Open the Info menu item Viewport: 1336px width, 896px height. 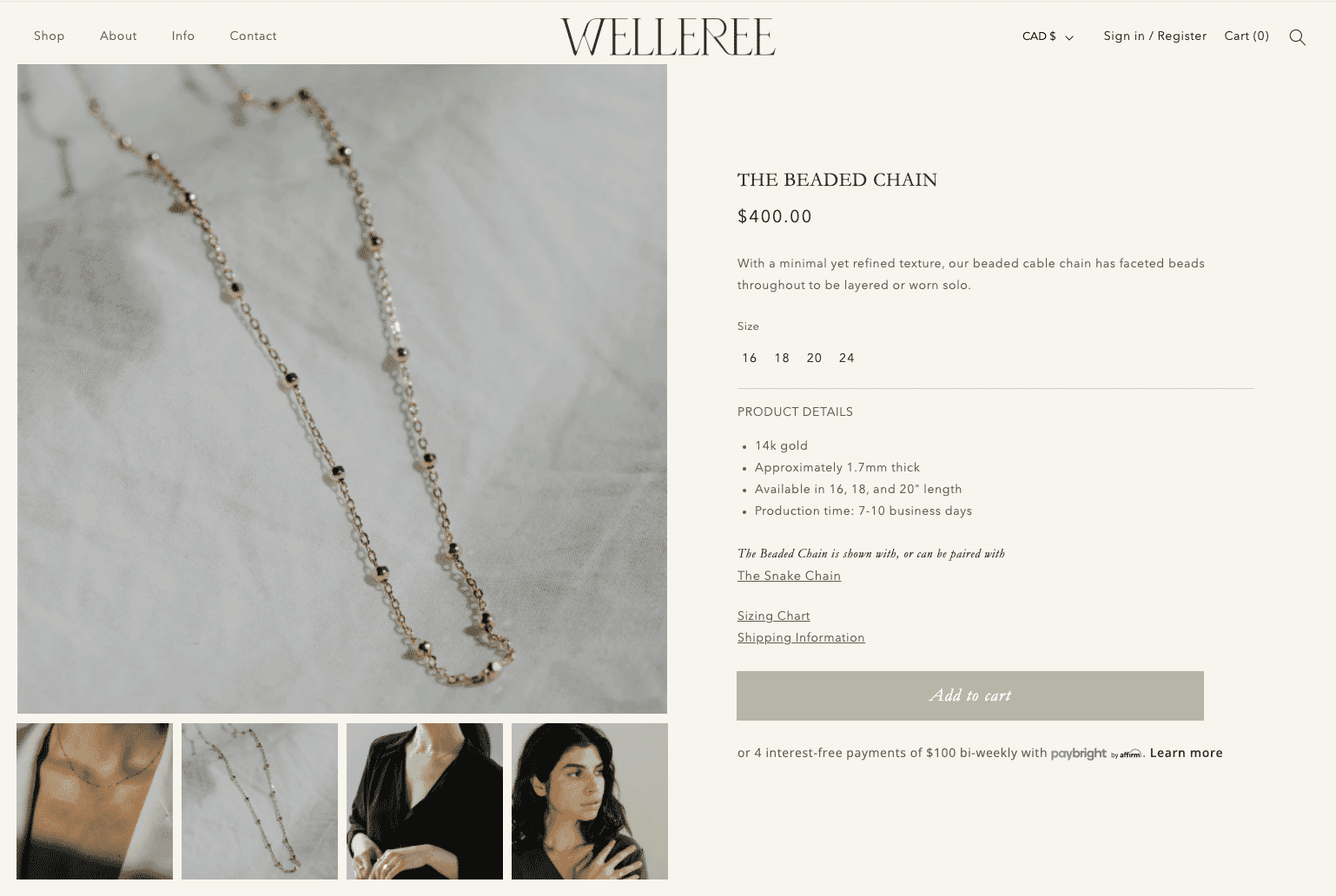[x=183, y=36]
